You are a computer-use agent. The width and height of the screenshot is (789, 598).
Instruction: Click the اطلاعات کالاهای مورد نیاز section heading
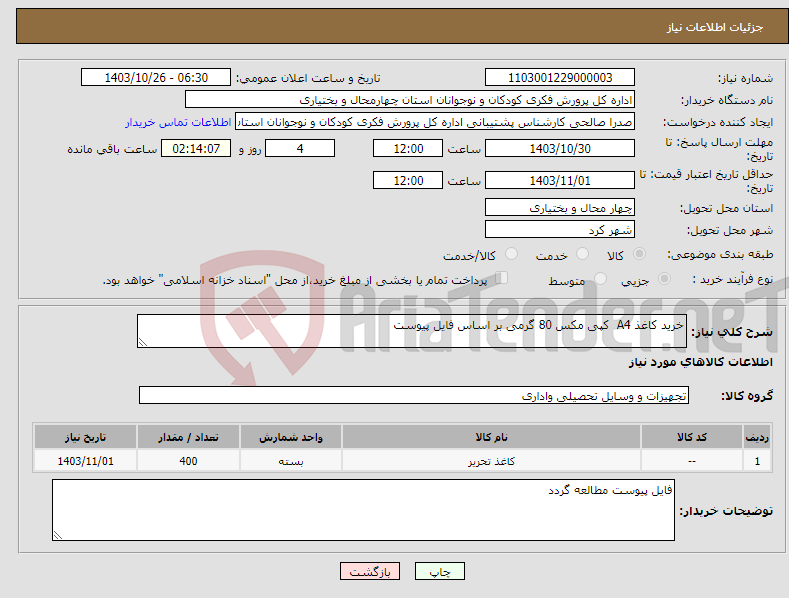click(x=700, y=362)
